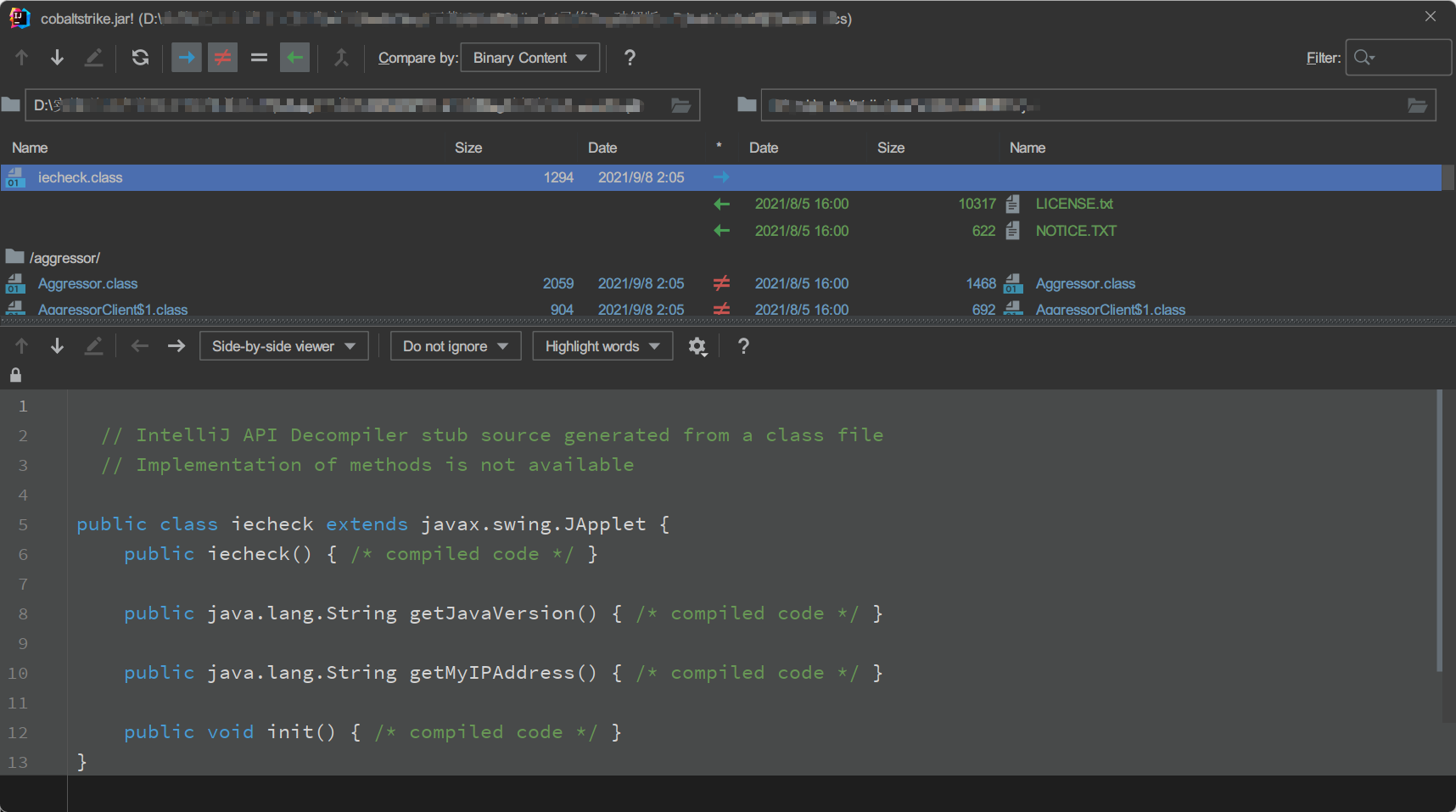Select left AggressorClient$1.class file
1456x812 pixels.
coord(113,310)
